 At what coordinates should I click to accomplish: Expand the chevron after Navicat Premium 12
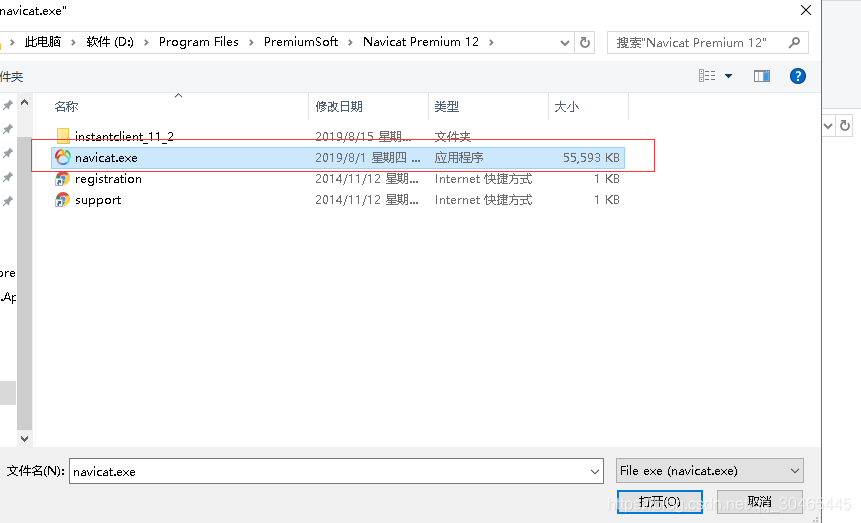[x=491, y=42]
